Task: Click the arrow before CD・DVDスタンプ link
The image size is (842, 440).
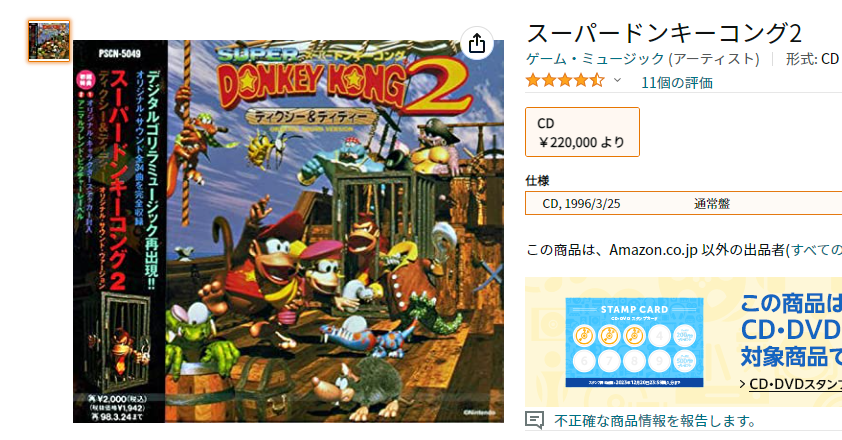Action: pos(743,384)
